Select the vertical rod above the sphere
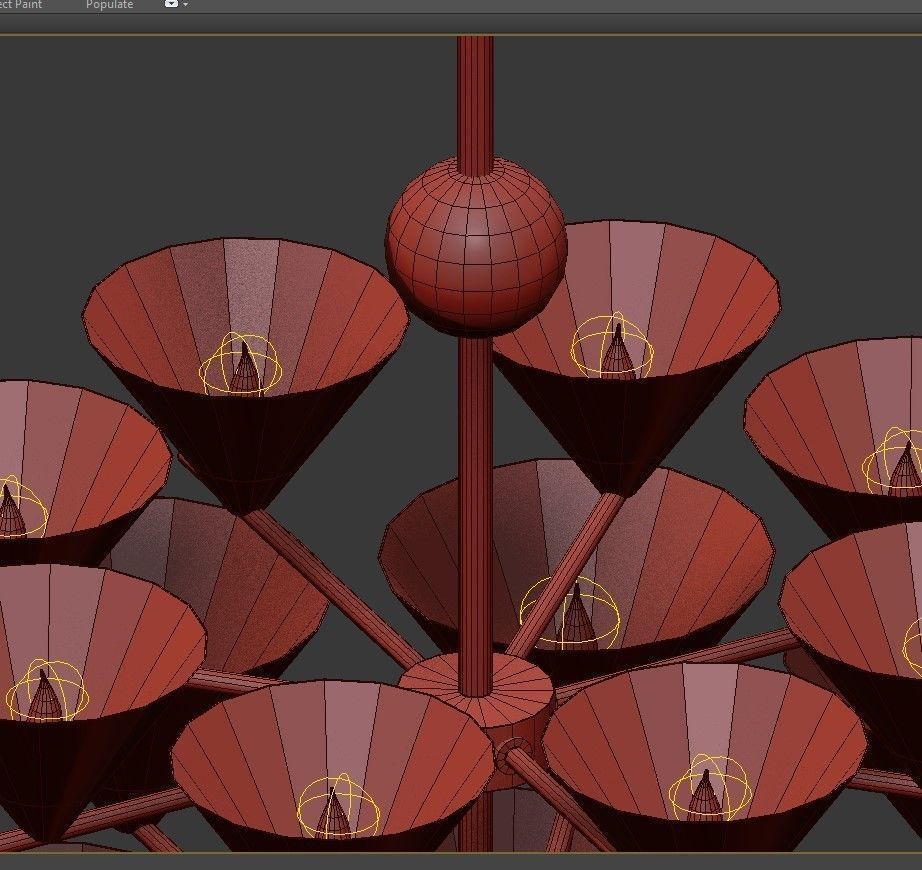Image resolution: width=922 pixels, height=870 pixels. coord(475,105)
